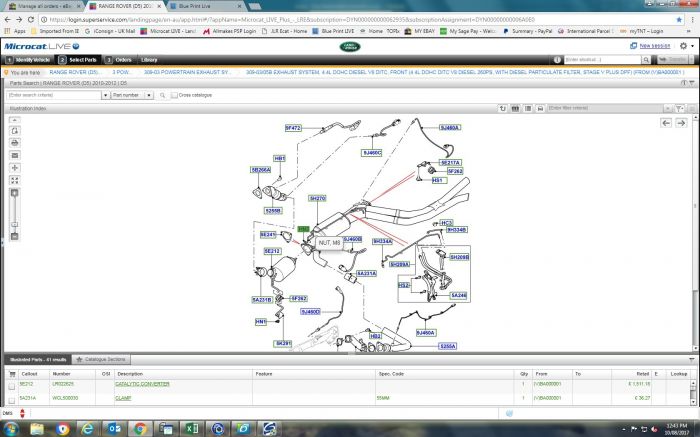Zoom out using the bottom icon of the zoom slider
The height and width of the screenshot is (437, 700).
pos(15,236)
